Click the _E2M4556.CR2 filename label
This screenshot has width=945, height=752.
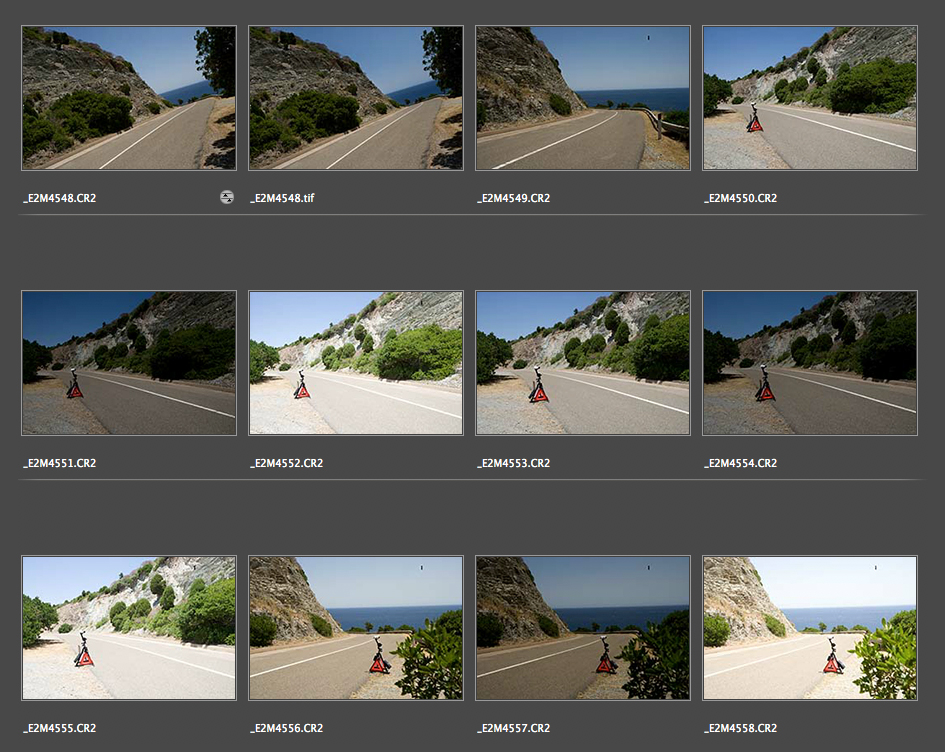(x=286, y=729)
